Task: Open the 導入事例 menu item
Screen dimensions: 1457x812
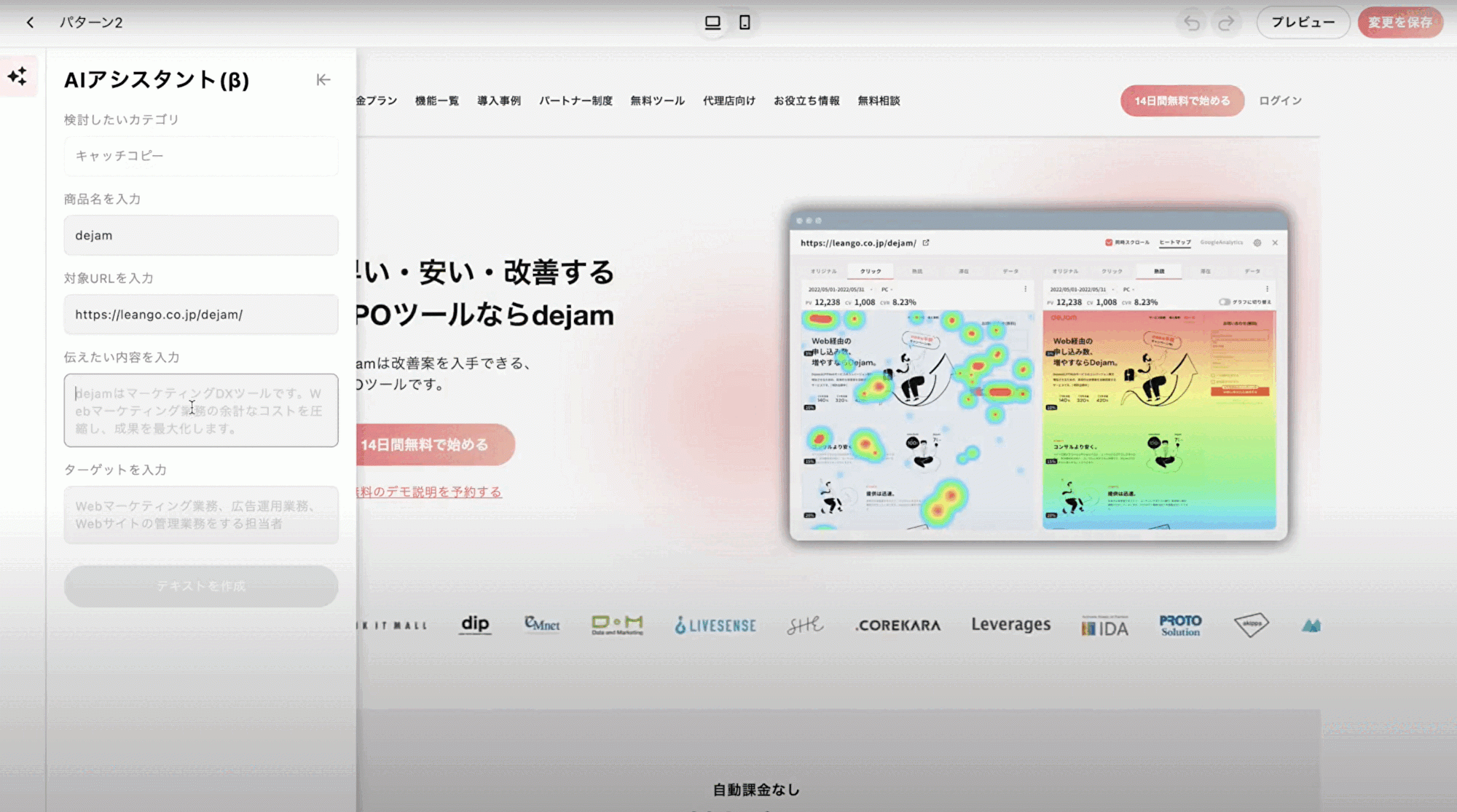Action: point(499,101)
